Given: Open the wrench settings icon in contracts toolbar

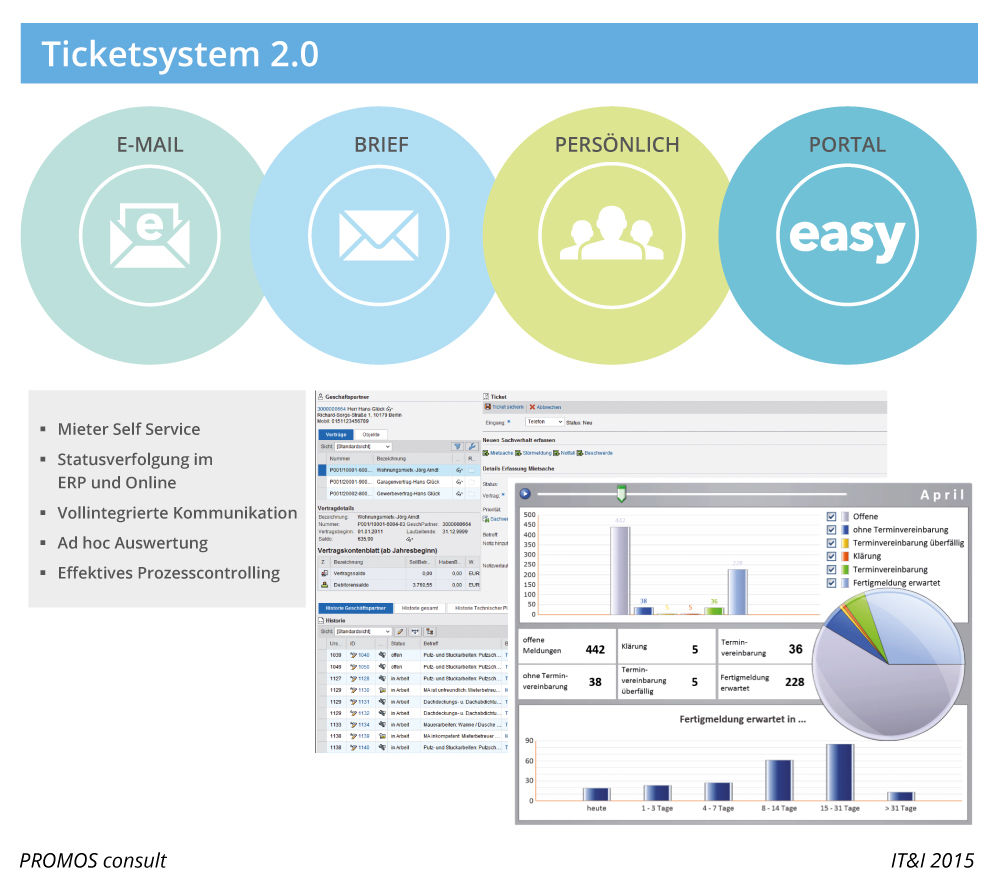Looking at the screenshot, I should (x=472, y=446).
